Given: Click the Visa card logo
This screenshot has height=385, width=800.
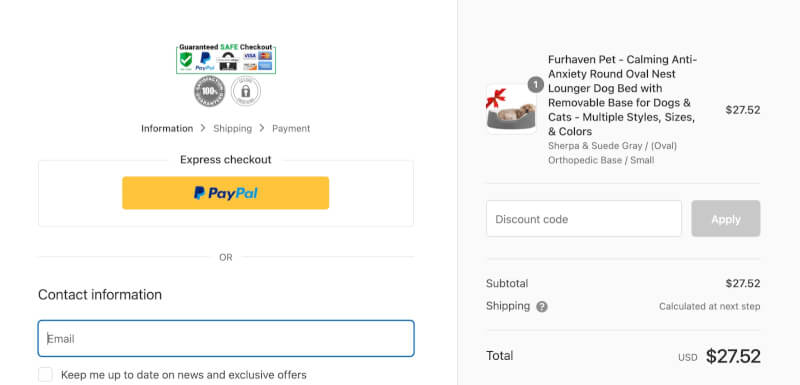Looking at the screenshot, I should click(250, 56).
